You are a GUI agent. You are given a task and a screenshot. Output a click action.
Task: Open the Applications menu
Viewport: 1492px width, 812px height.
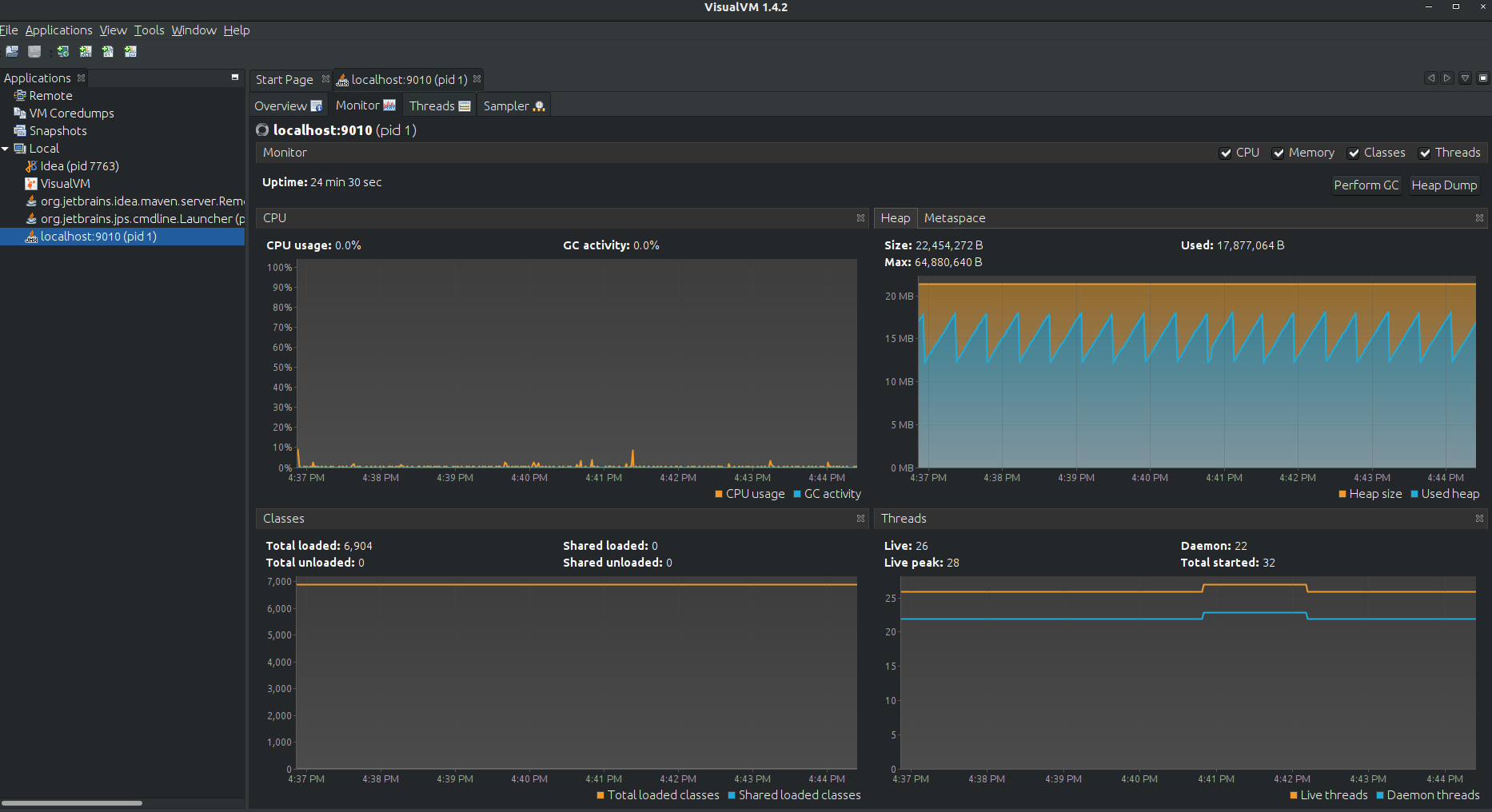coord(59,30)
